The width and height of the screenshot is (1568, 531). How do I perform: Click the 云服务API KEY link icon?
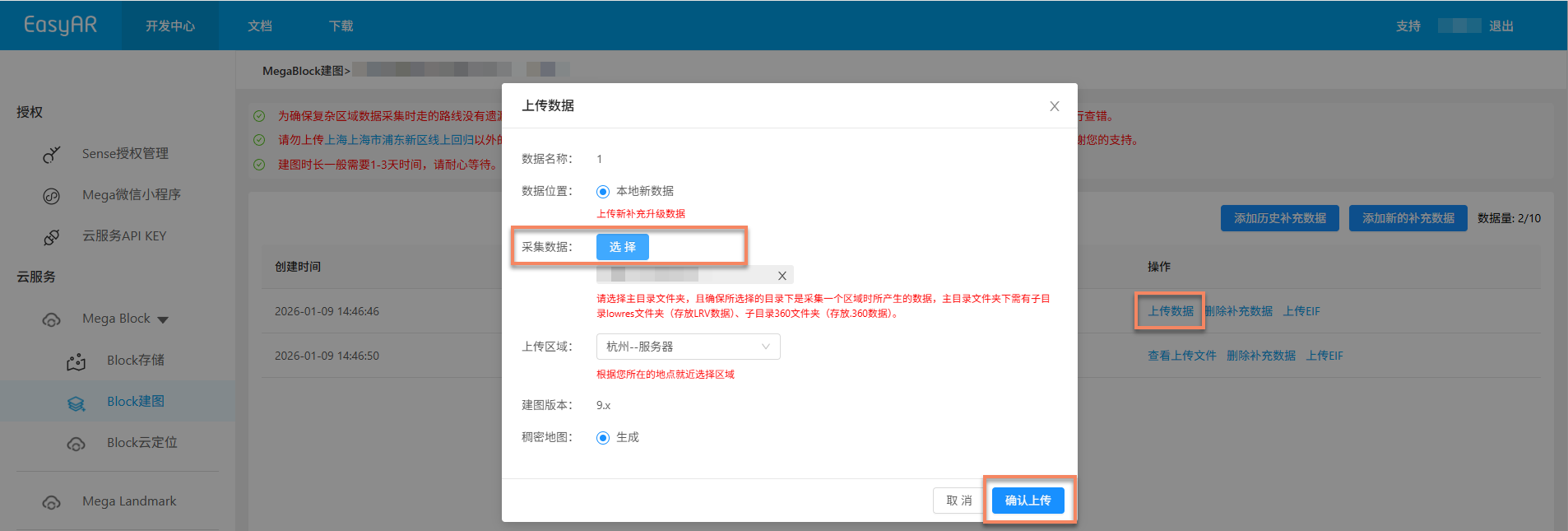(52, 237)
